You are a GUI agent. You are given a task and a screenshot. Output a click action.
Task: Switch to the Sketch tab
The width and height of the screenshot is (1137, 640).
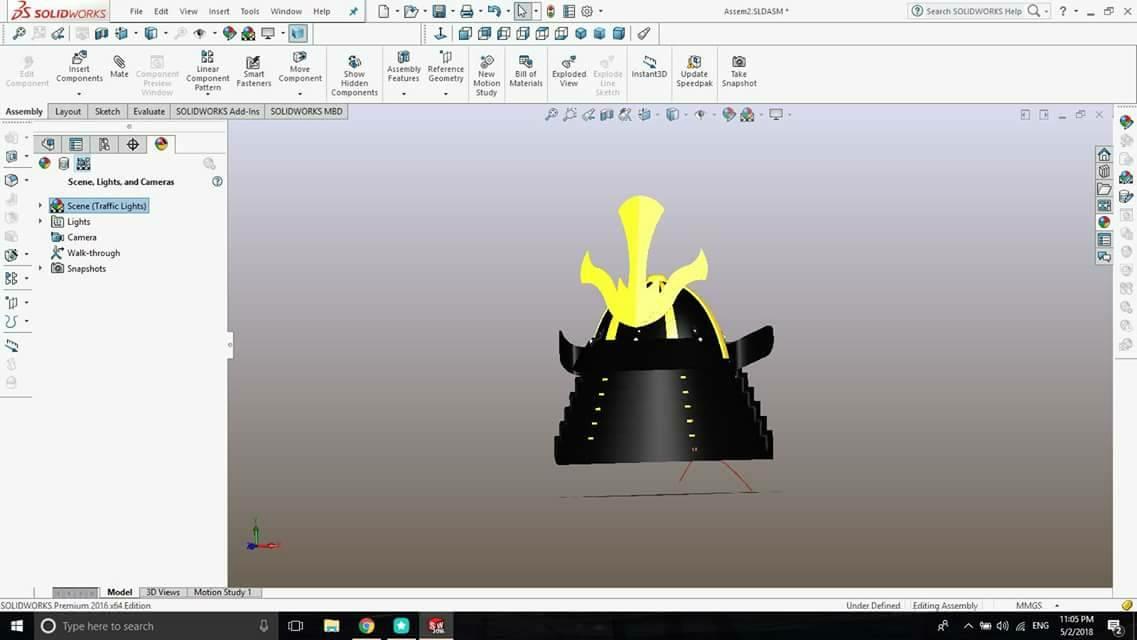[x=107, y=112]
